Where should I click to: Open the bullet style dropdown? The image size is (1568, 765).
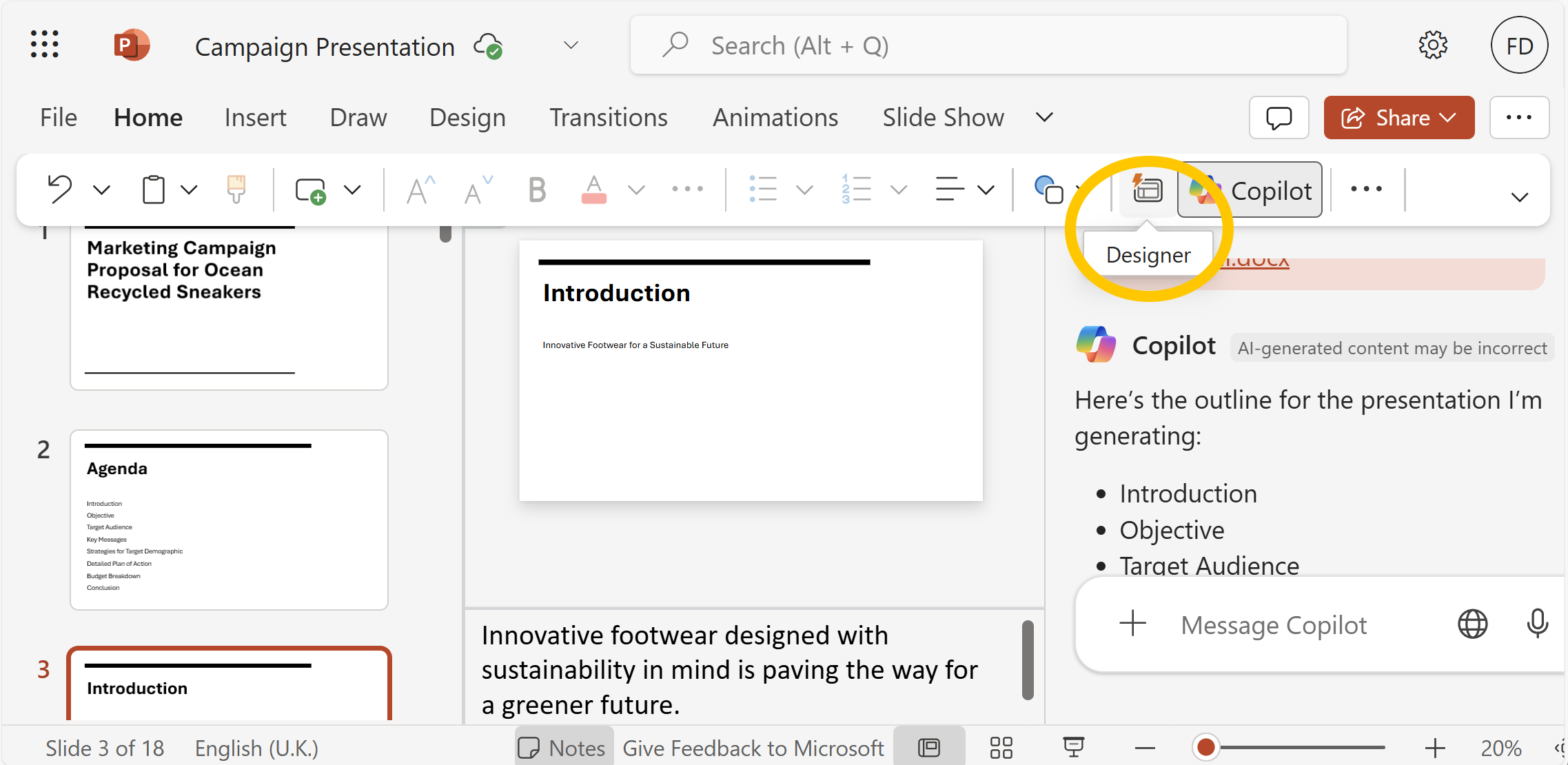[804, 190]
